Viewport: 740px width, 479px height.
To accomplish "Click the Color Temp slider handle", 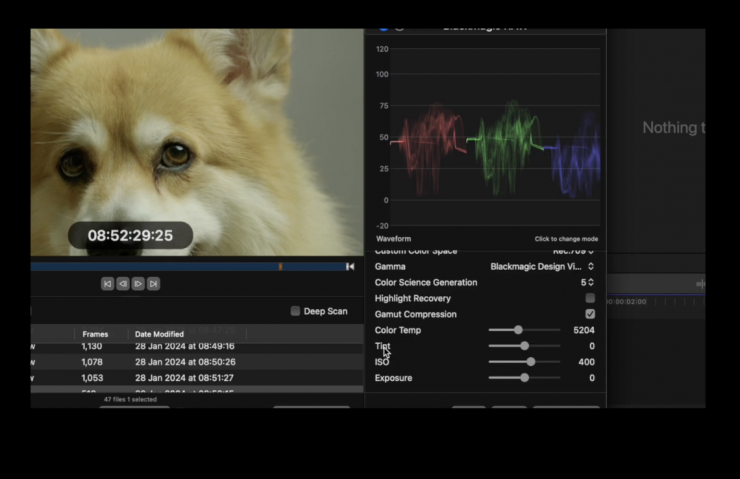I will point(518,330).
